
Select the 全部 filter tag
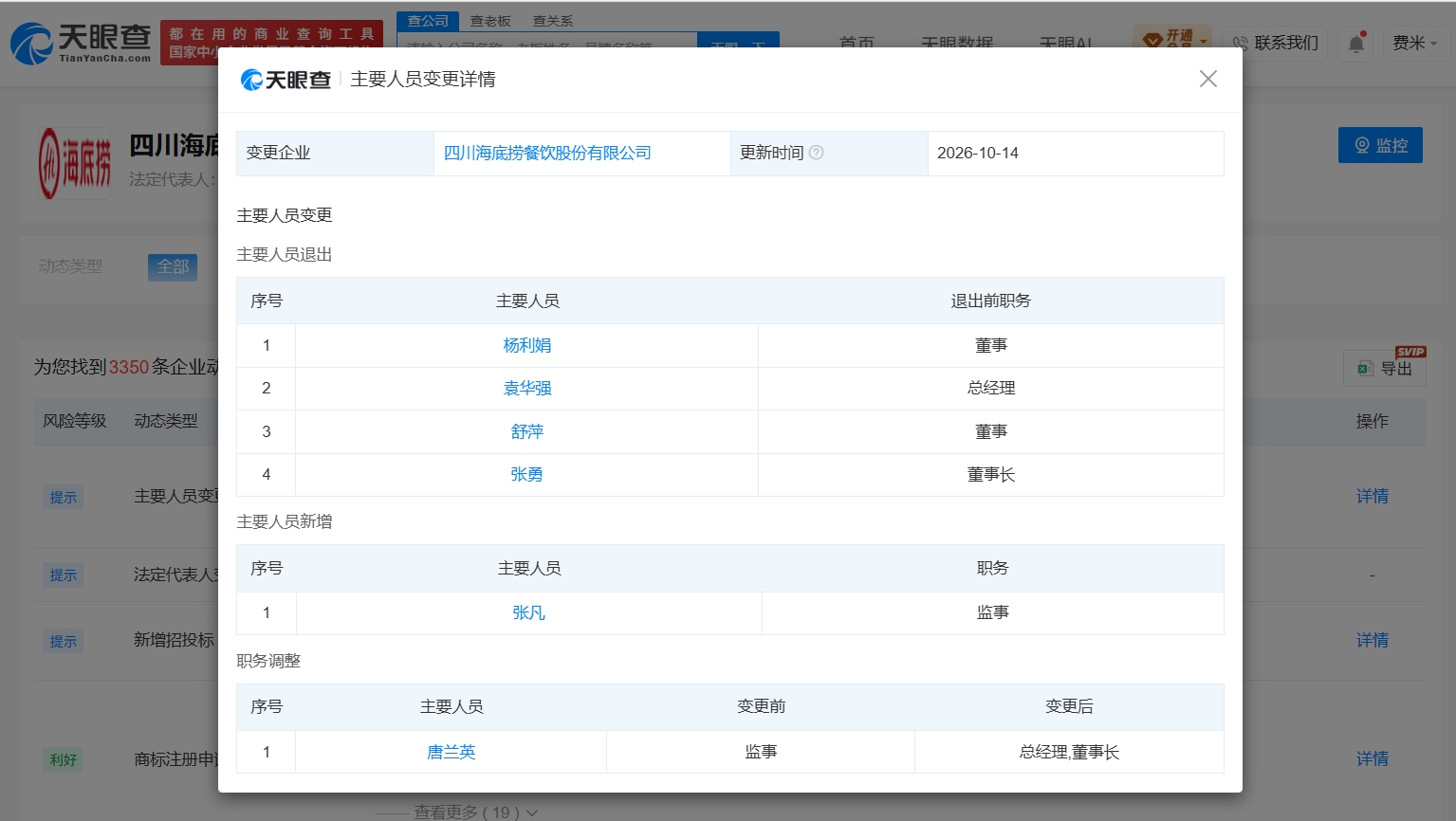[173, 266]
